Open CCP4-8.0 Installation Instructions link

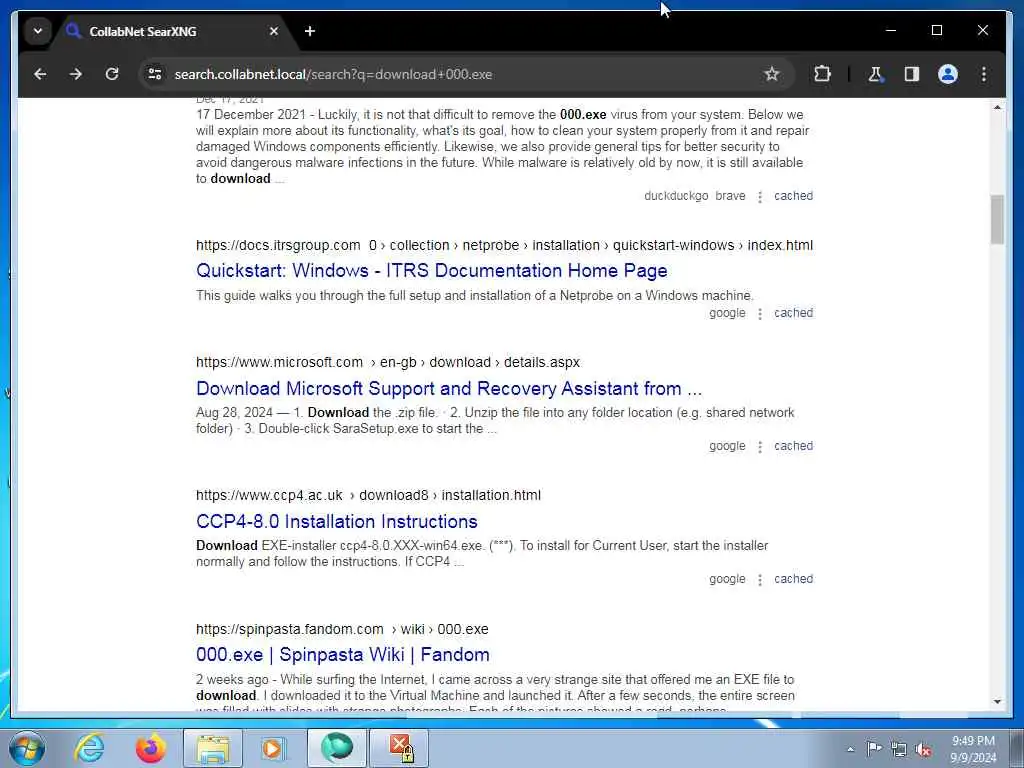[336, 521]
